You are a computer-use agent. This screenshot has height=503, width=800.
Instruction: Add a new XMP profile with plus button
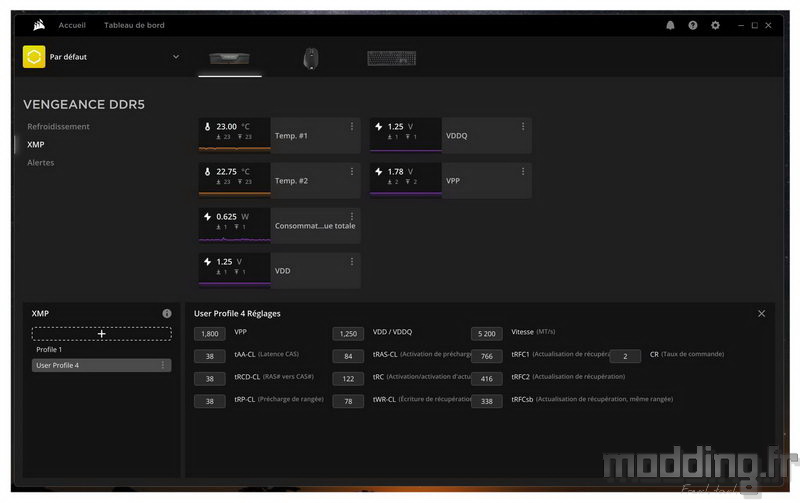(102, 334)
